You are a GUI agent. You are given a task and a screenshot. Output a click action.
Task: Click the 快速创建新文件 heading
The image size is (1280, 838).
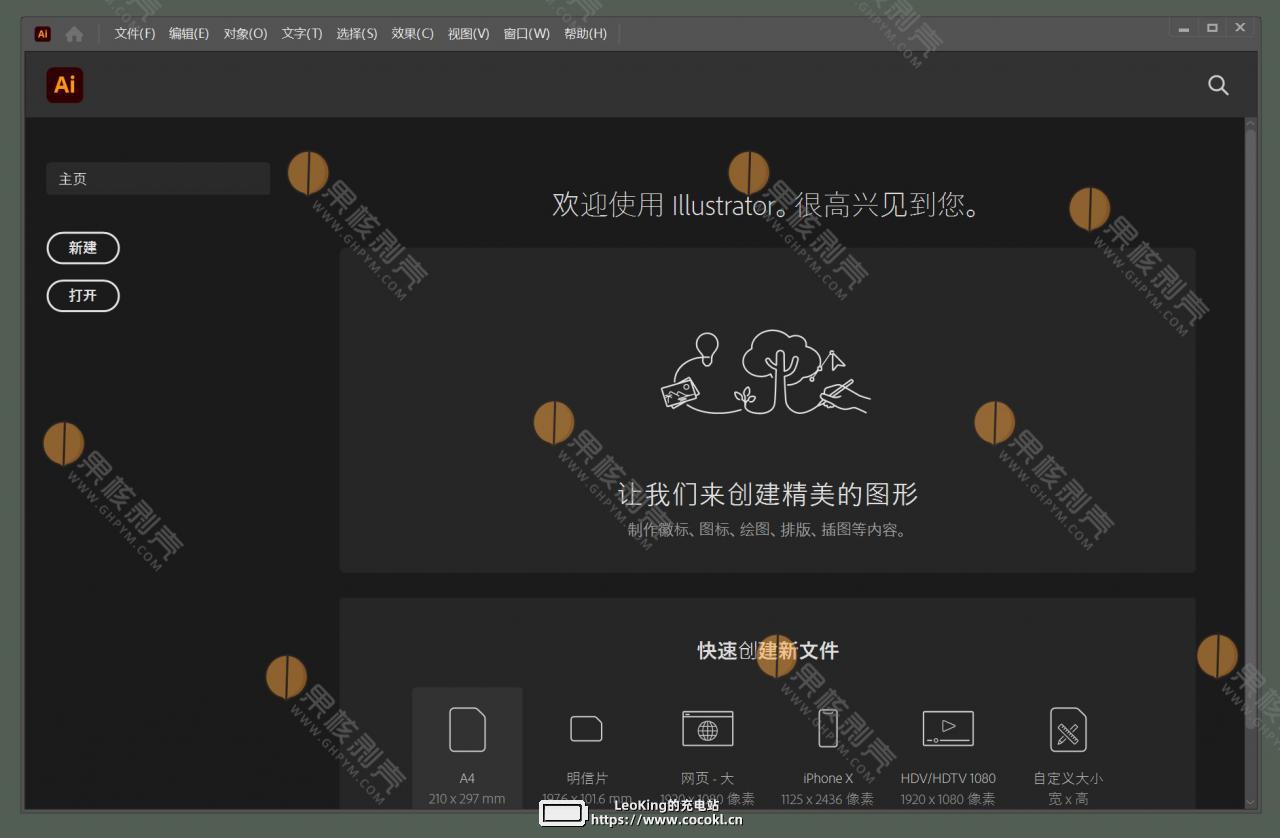click(x=768, y=651)
